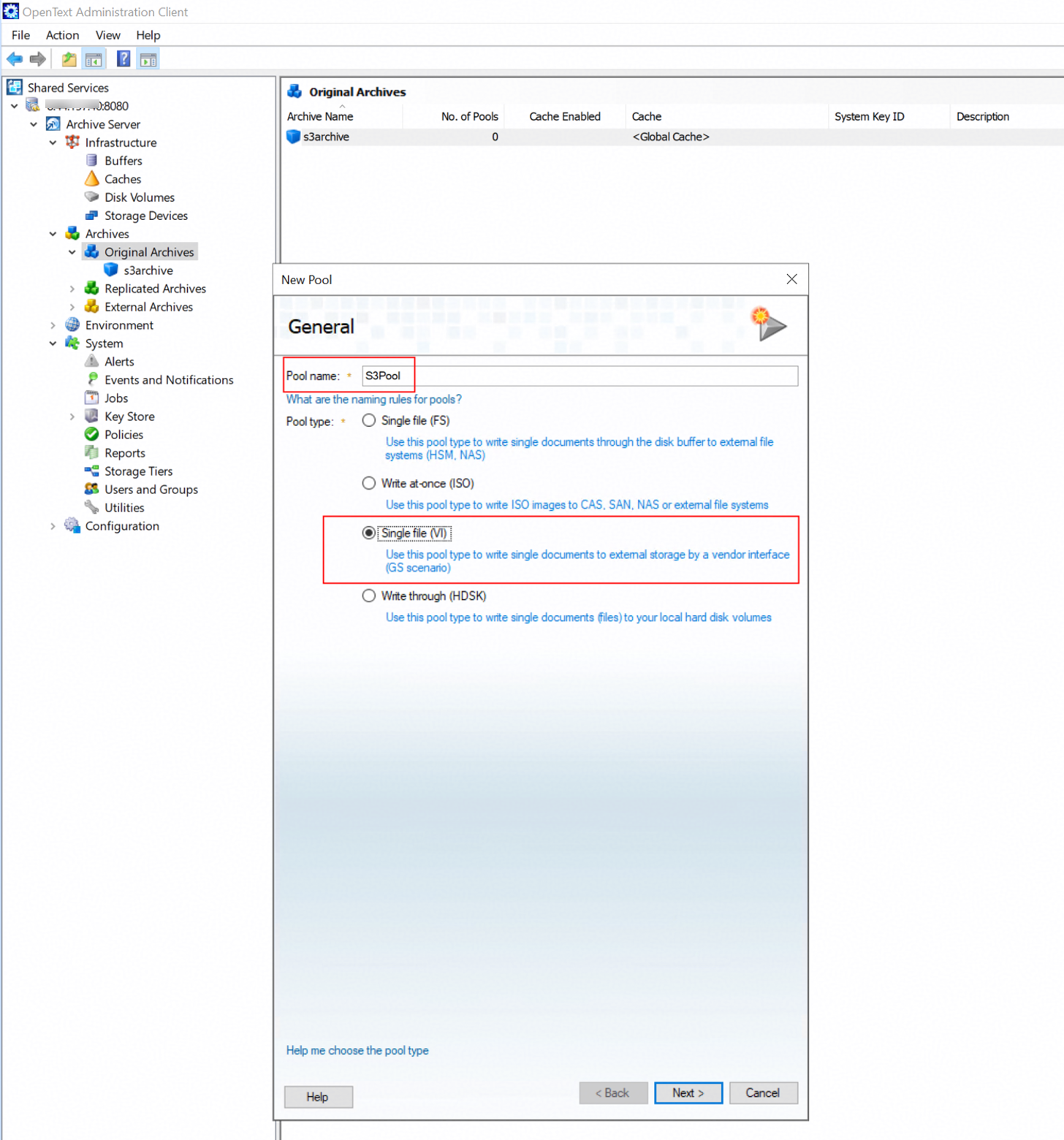Expand the Replicated Archives node

point(72,289)
